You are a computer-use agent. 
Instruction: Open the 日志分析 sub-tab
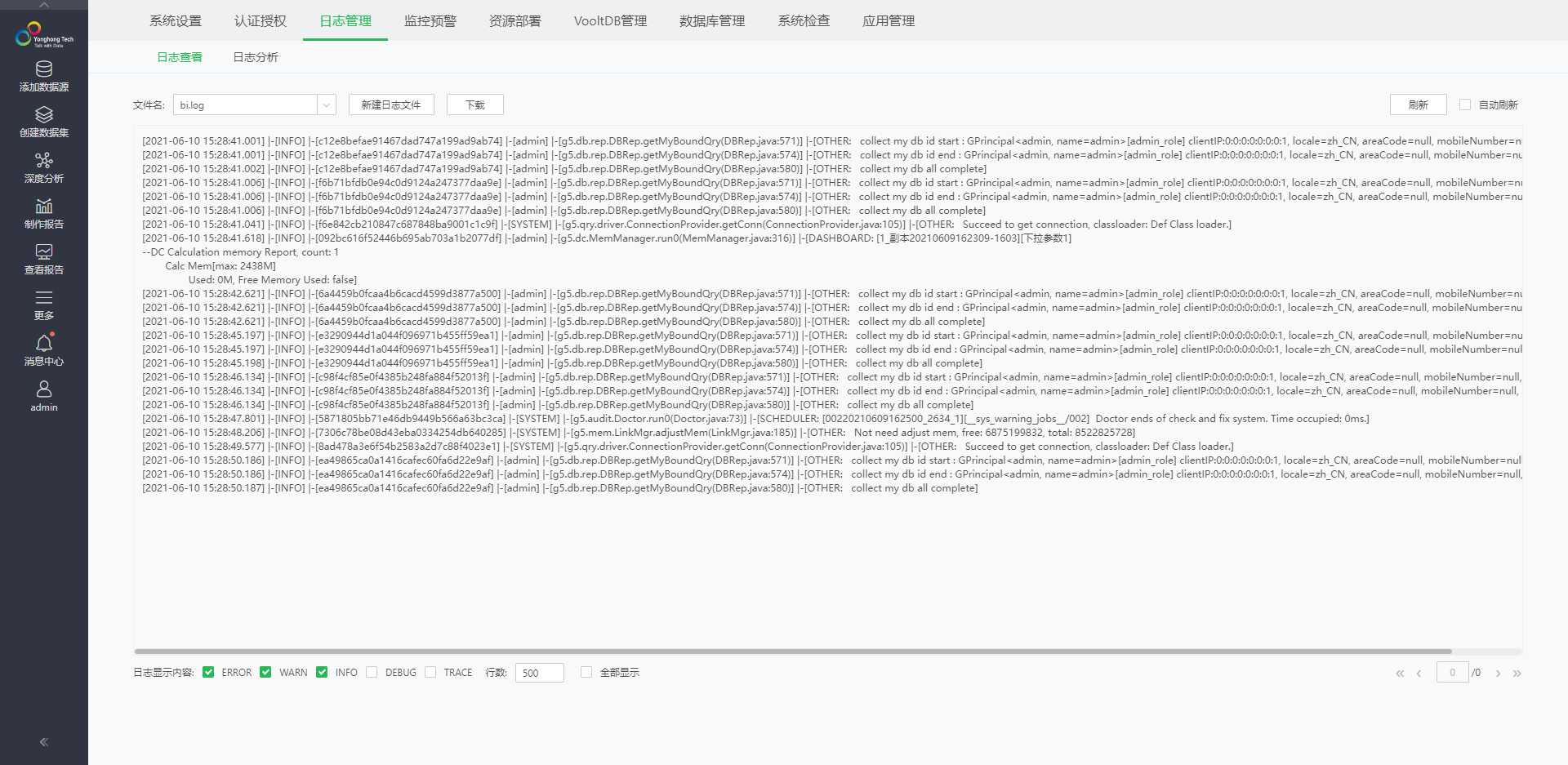point(256,57)
